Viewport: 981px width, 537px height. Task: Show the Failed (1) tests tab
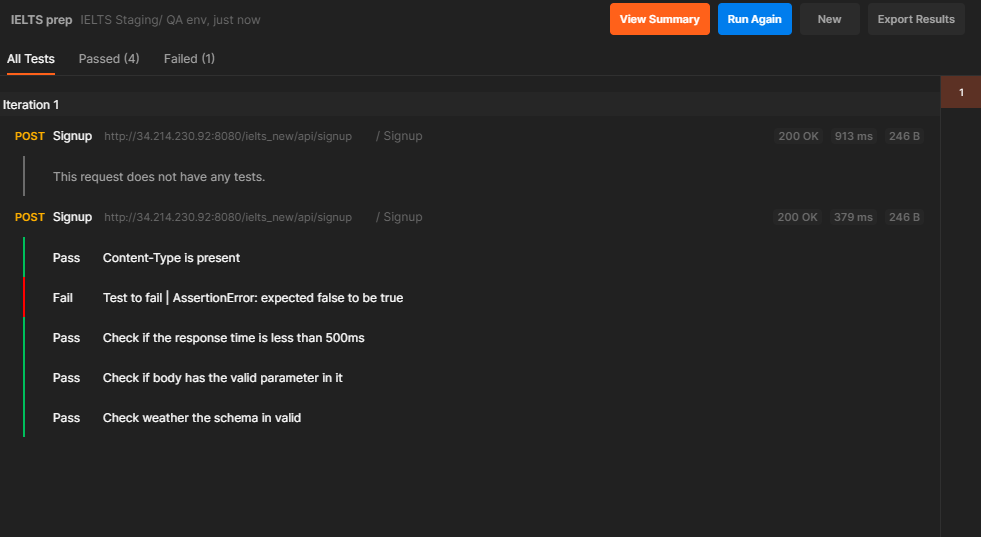click(189, 59)
